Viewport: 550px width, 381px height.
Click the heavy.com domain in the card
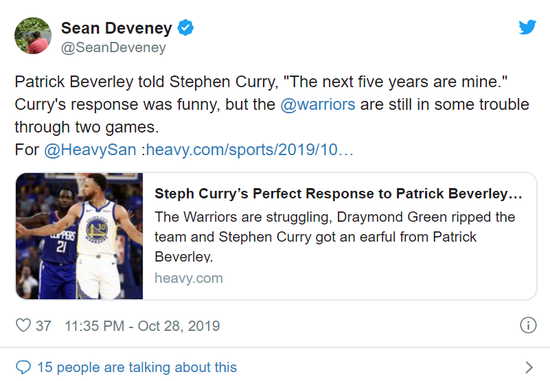pos(189,278)
